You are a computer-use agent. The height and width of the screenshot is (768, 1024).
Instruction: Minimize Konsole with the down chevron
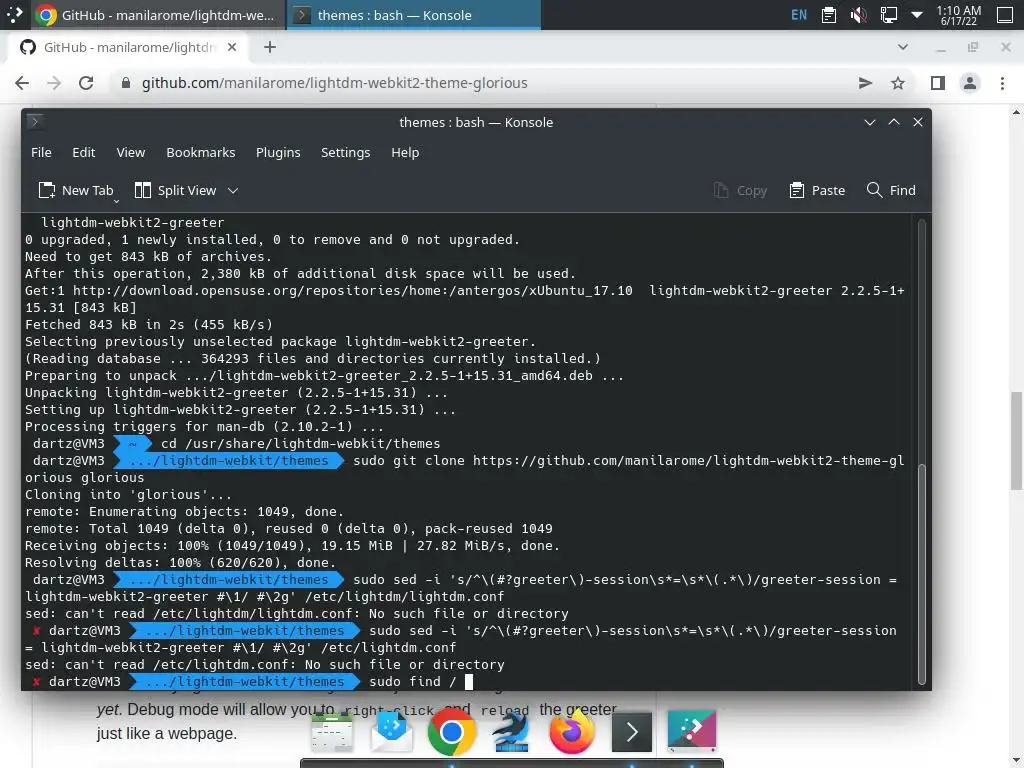[870, 122]
